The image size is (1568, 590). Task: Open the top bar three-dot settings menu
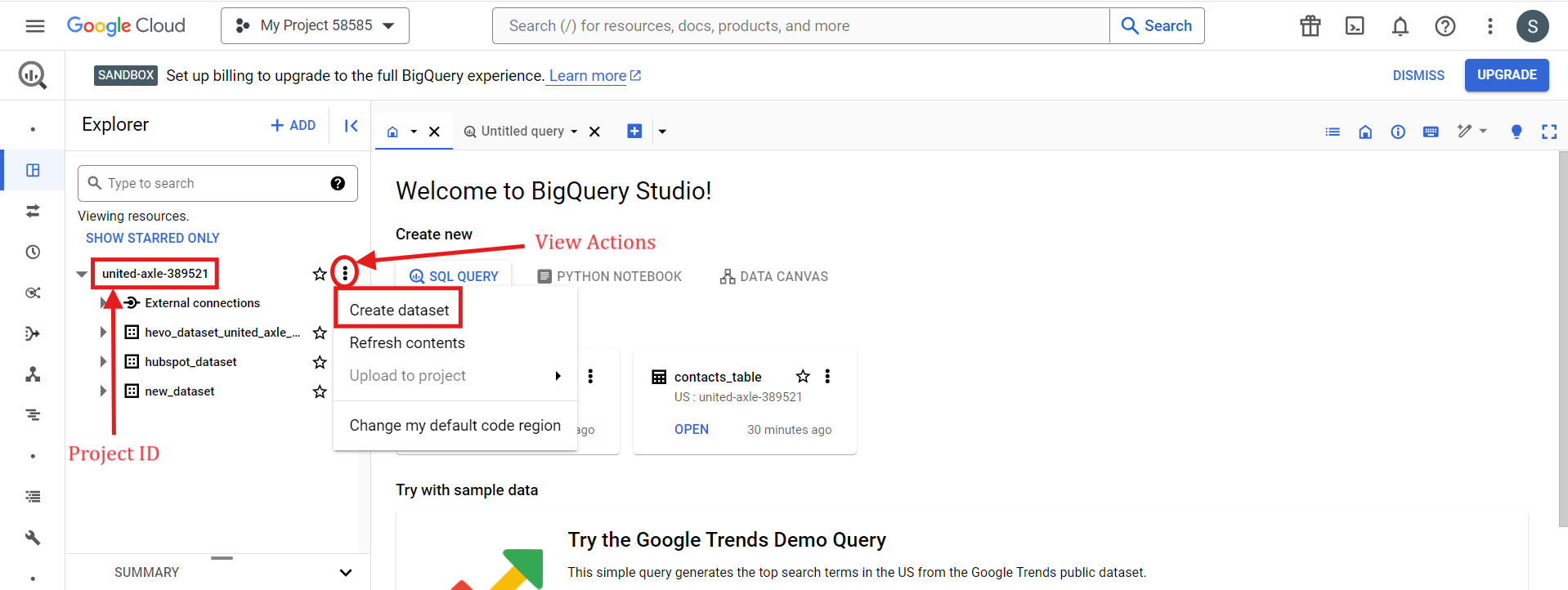coord(1490,26)
